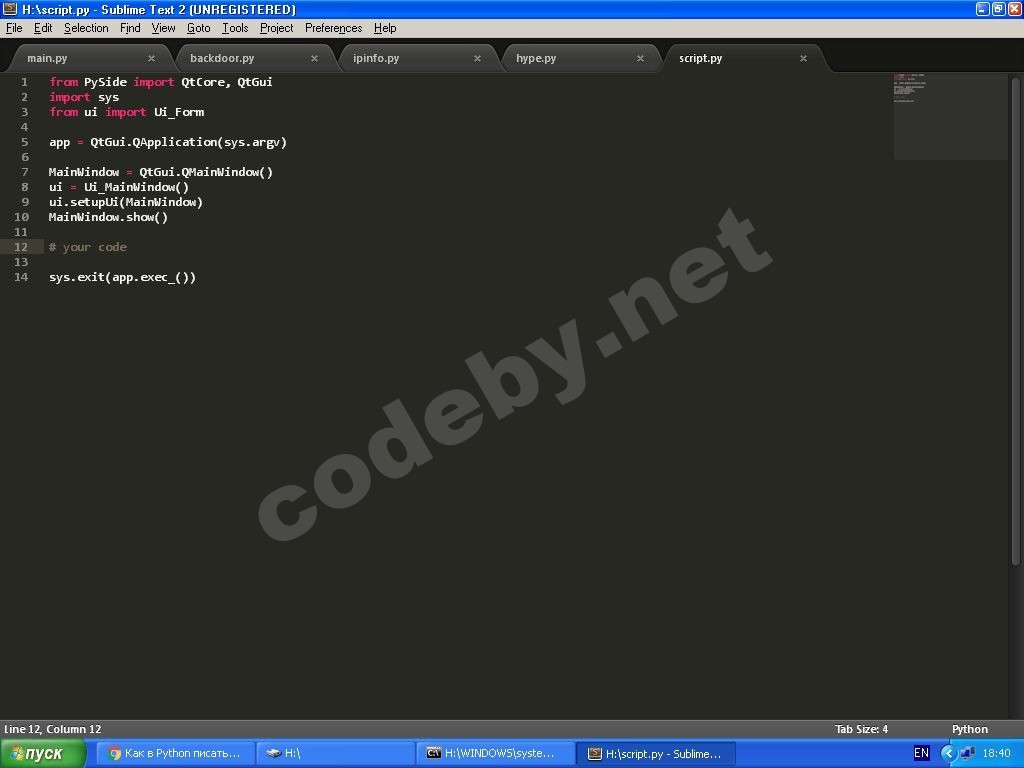The width and height of the screenshot is (1024, 768).
Task: Open the Project menu
Action: pyautogui.click(x=276, y=28)
